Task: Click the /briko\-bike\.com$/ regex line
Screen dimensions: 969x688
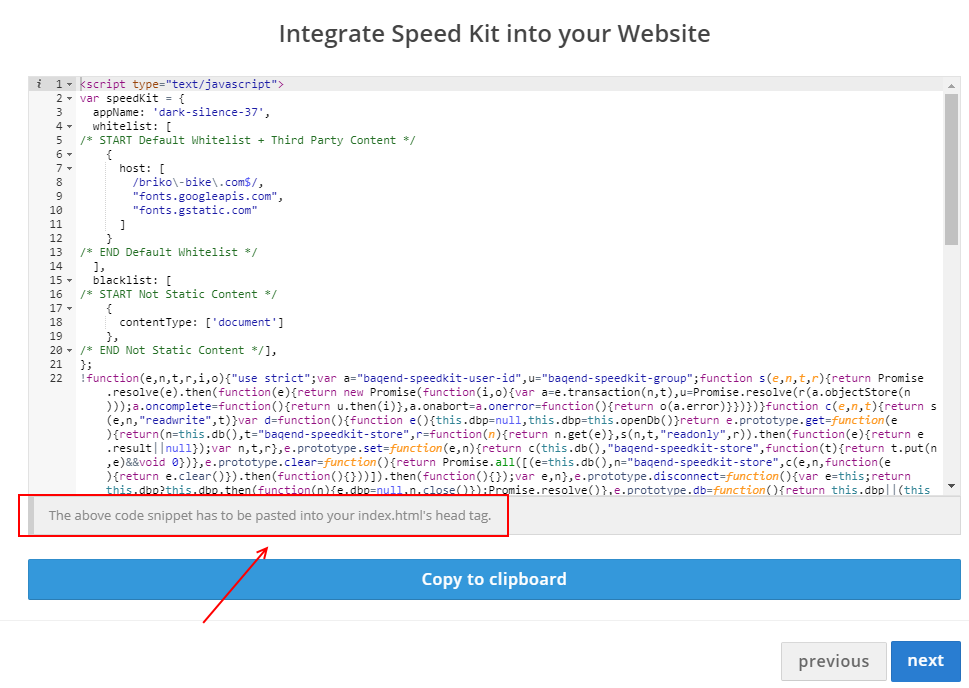Action: 197,182
